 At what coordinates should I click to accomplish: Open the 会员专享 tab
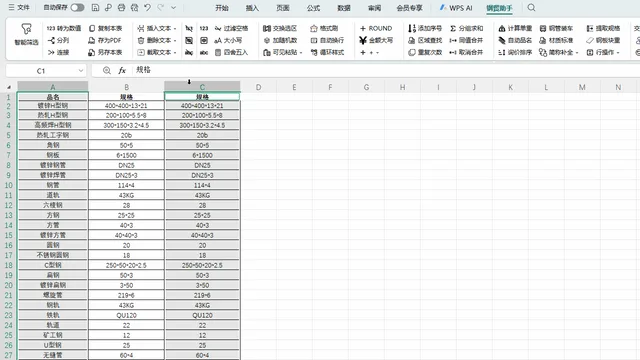click(x=409, y=8)
